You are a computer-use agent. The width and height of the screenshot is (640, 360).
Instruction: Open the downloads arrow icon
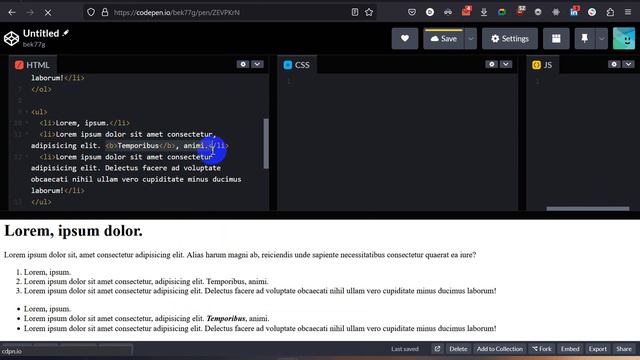point(484,12)
